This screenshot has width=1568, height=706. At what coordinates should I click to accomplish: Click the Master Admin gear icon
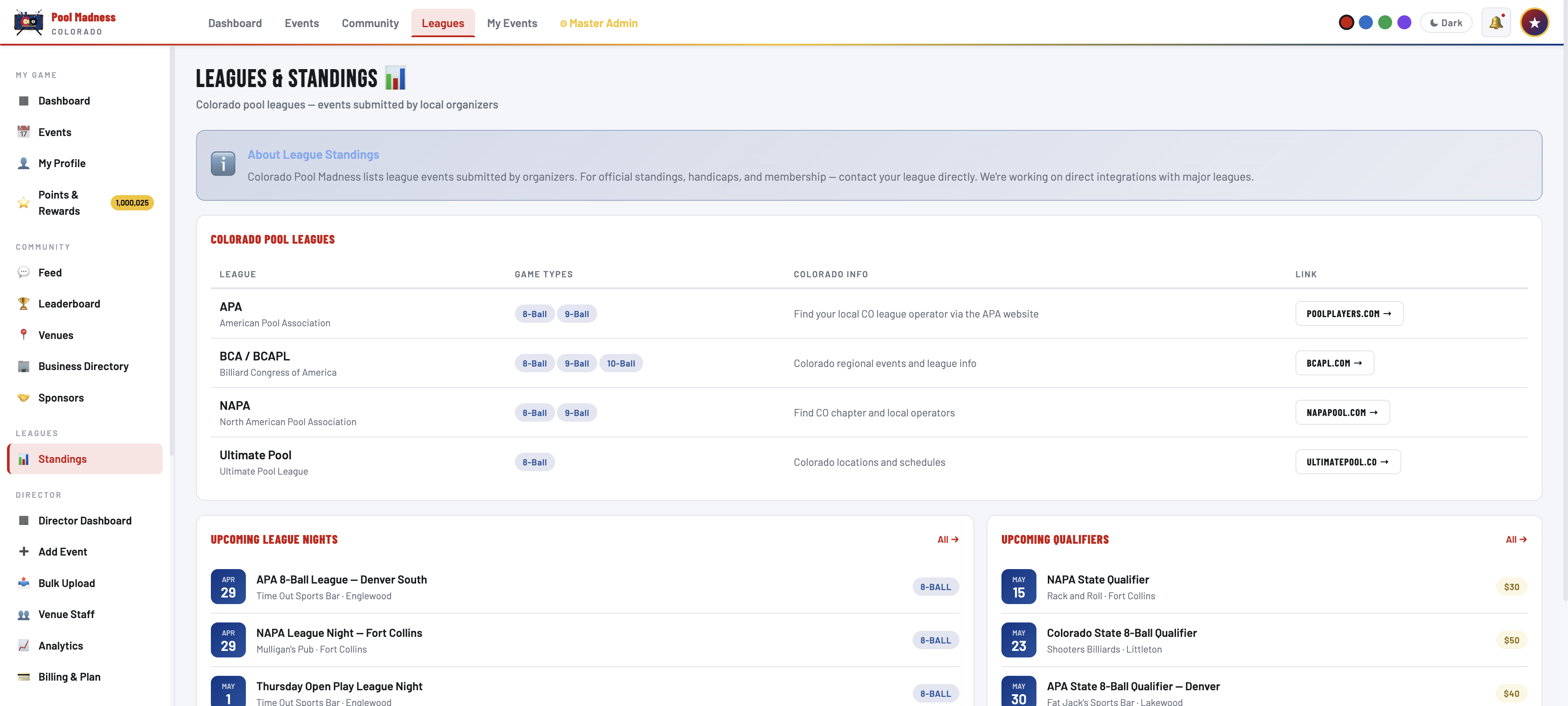563,24
